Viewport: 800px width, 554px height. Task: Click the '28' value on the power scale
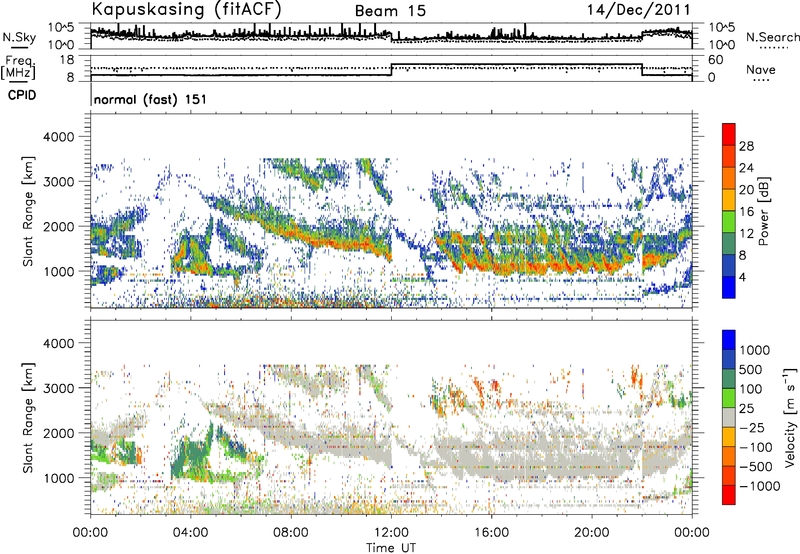click(x=746, y=146)
